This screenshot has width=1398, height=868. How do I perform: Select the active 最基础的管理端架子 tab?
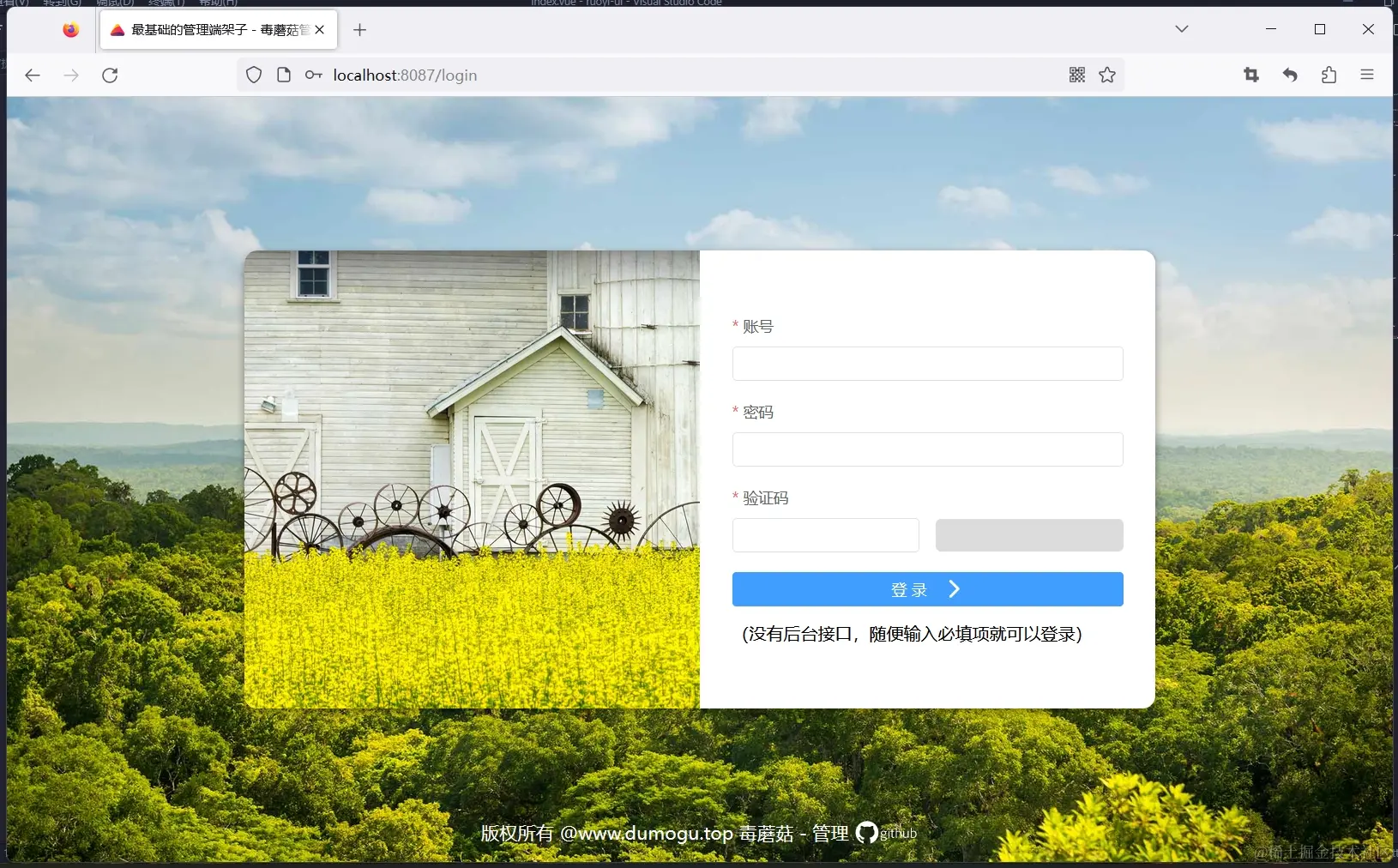[219, 30]
